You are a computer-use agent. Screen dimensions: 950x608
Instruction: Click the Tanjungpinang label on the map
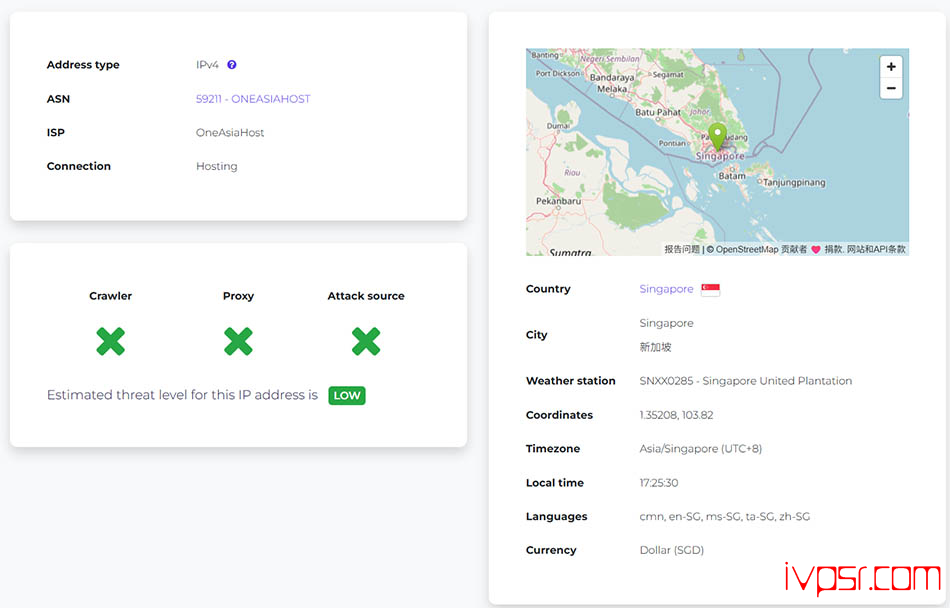794,182
